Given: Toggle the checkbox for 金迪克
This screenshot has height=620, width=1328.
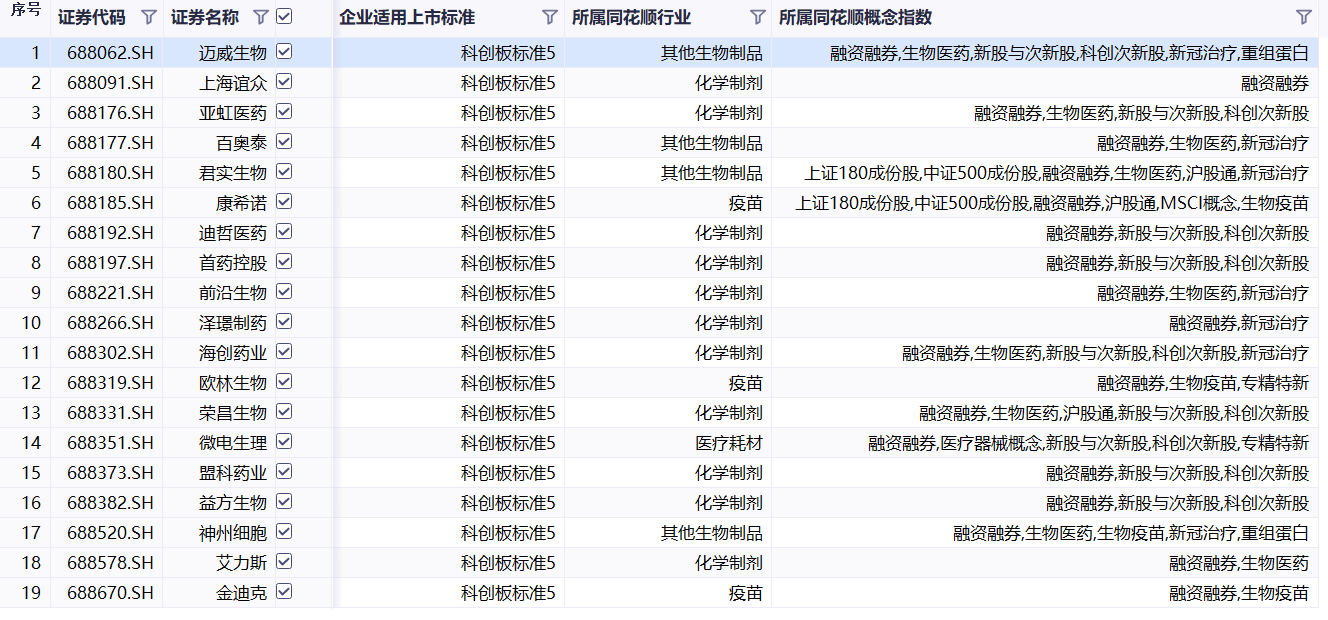Looking at the screenshot, I should coord(284,592).
